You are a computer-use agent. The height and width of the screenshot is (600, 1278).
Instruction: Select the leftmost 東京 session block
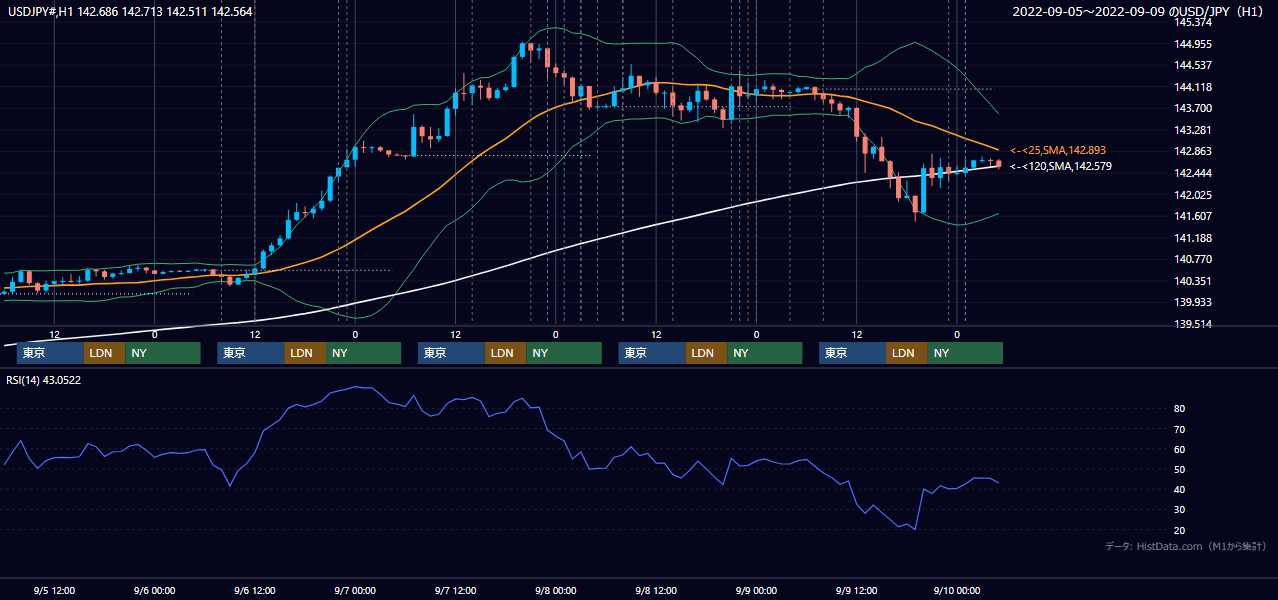pyautogui.click(x=50, y=353)
